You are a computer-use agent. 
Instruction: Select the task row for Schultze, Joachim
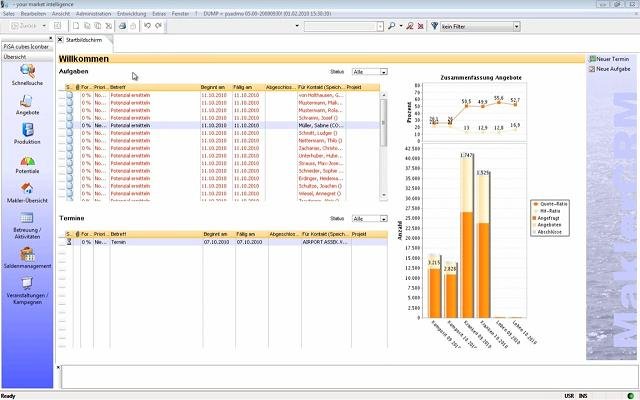(222, 186)
